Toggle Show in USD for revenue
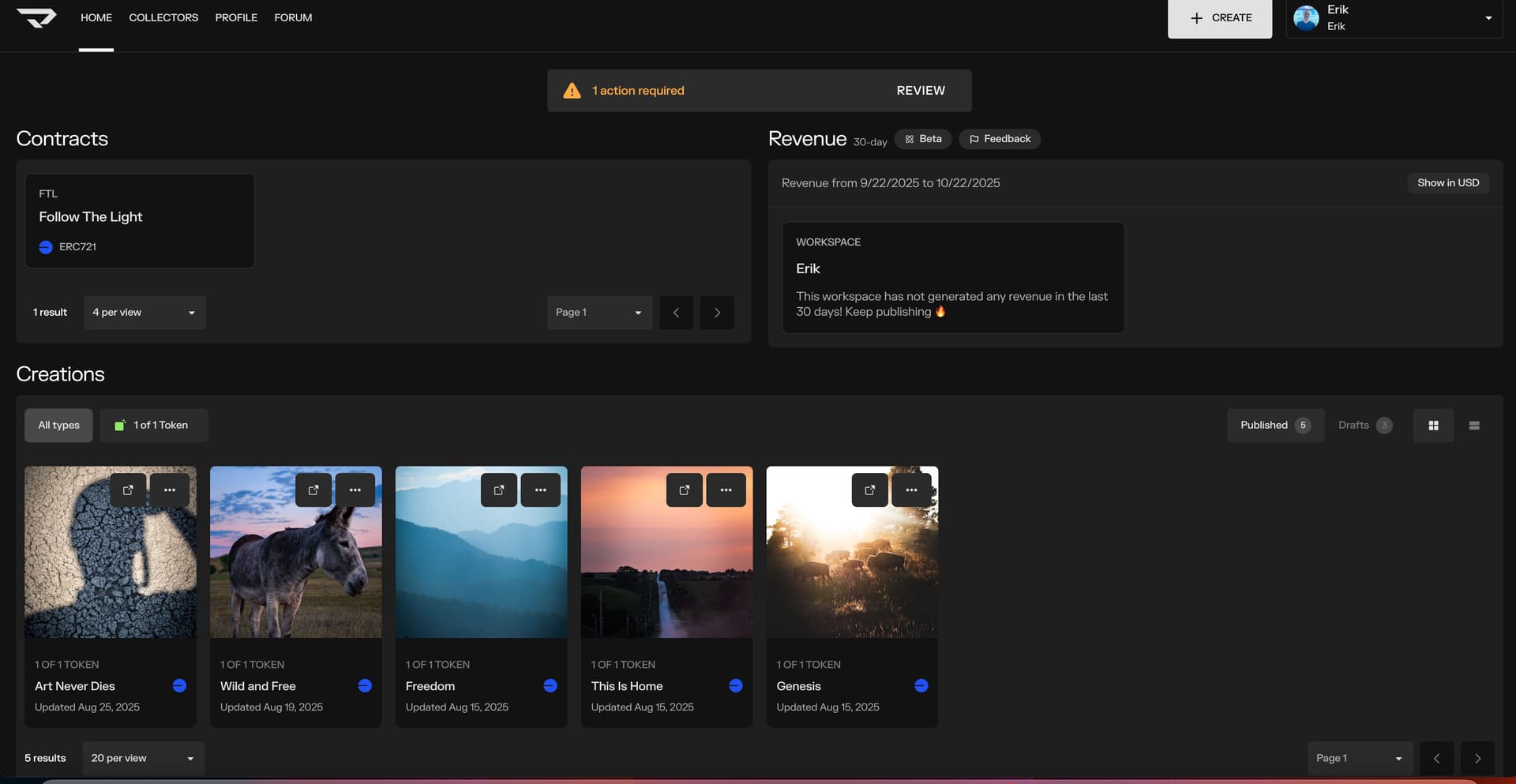 coord(1447,183)
